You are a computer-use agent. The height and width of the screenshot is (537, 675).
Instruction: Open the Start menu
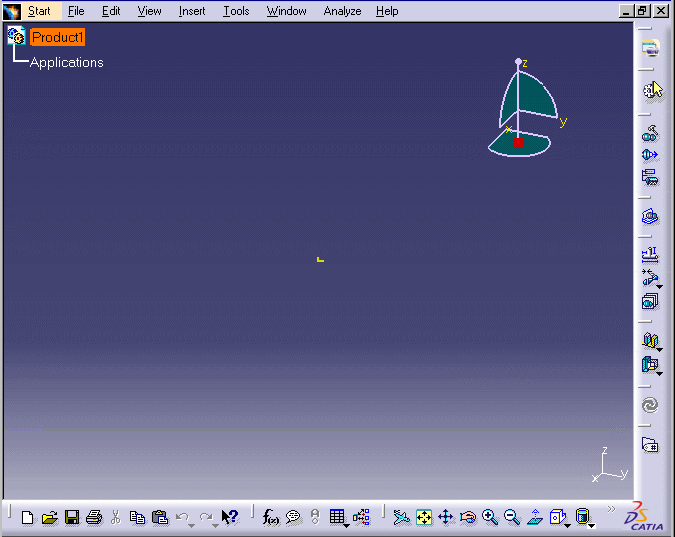point(39,11)
